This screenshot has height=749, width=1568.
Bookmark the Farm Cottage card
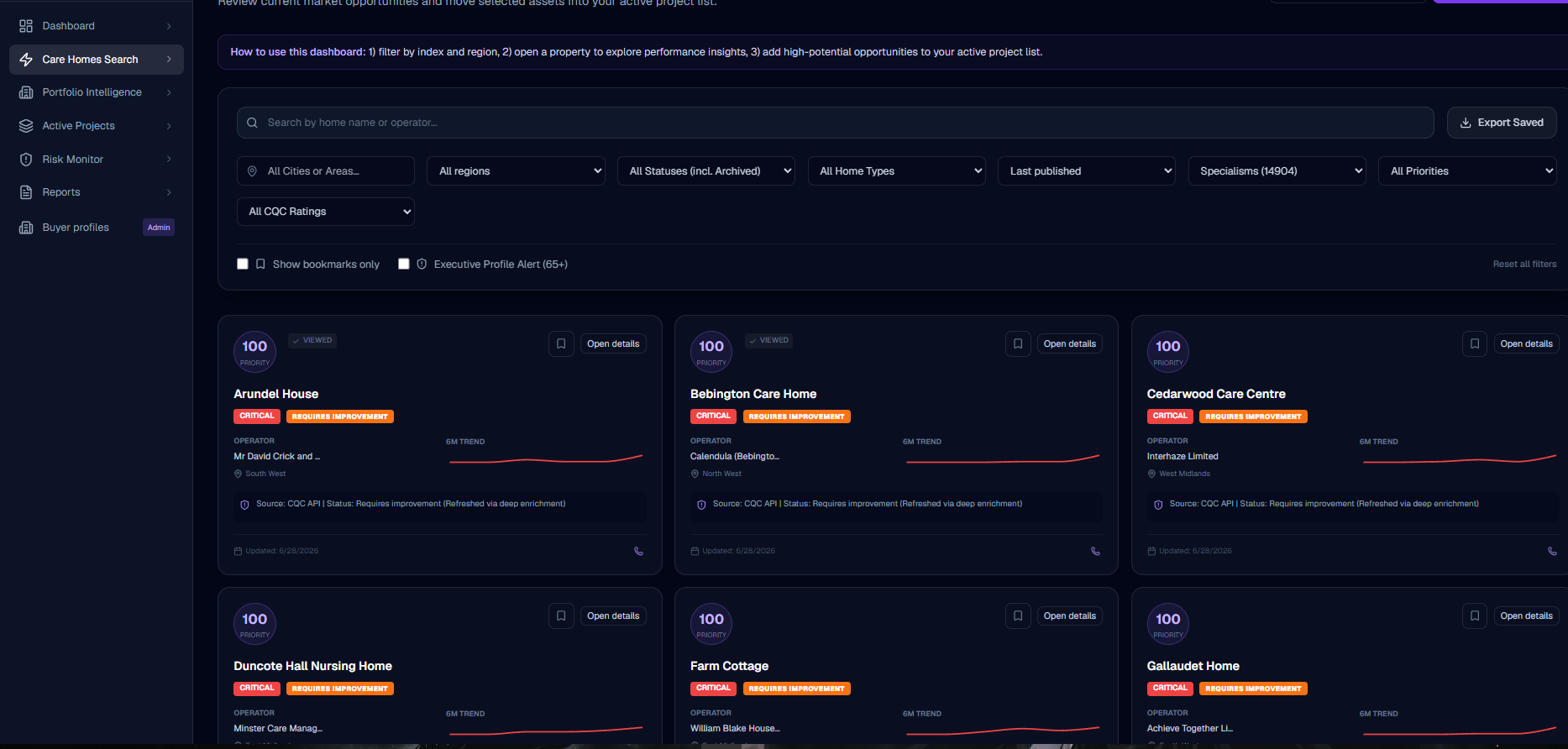tap(1018, 615)
